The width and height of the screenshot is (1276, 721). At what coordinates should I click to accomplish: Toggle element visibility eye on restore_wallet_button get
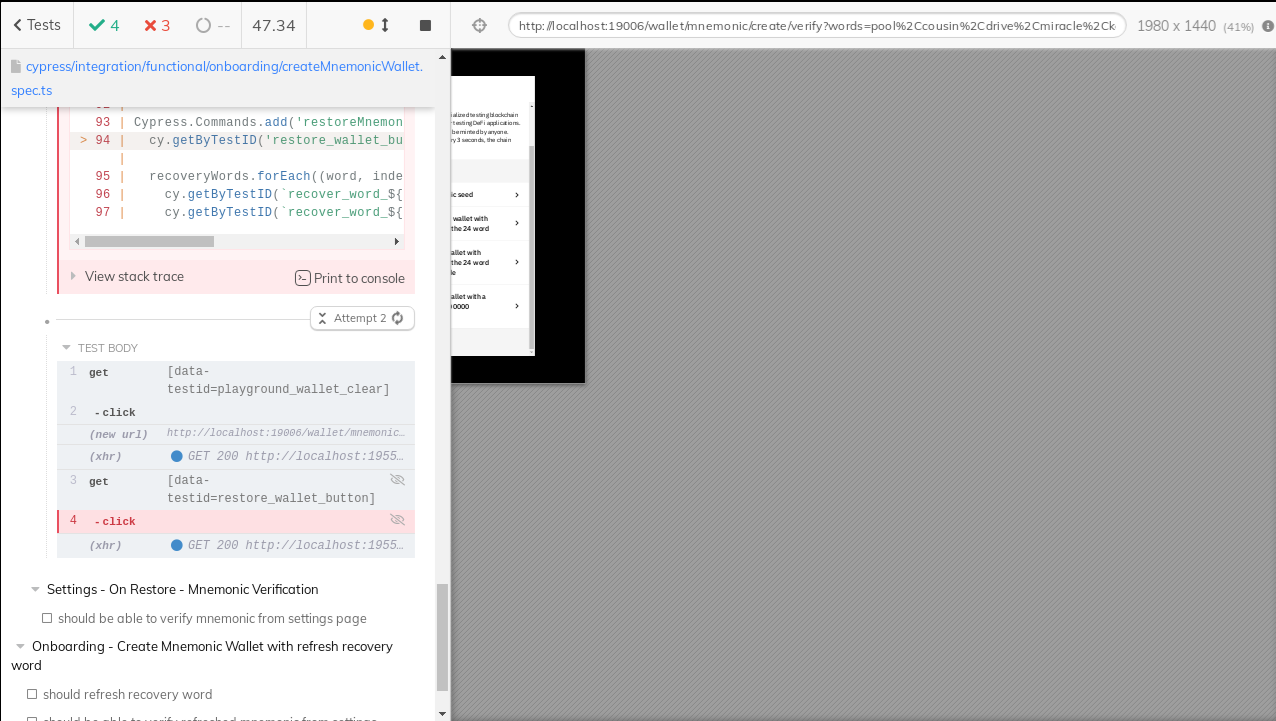[397, 479]
